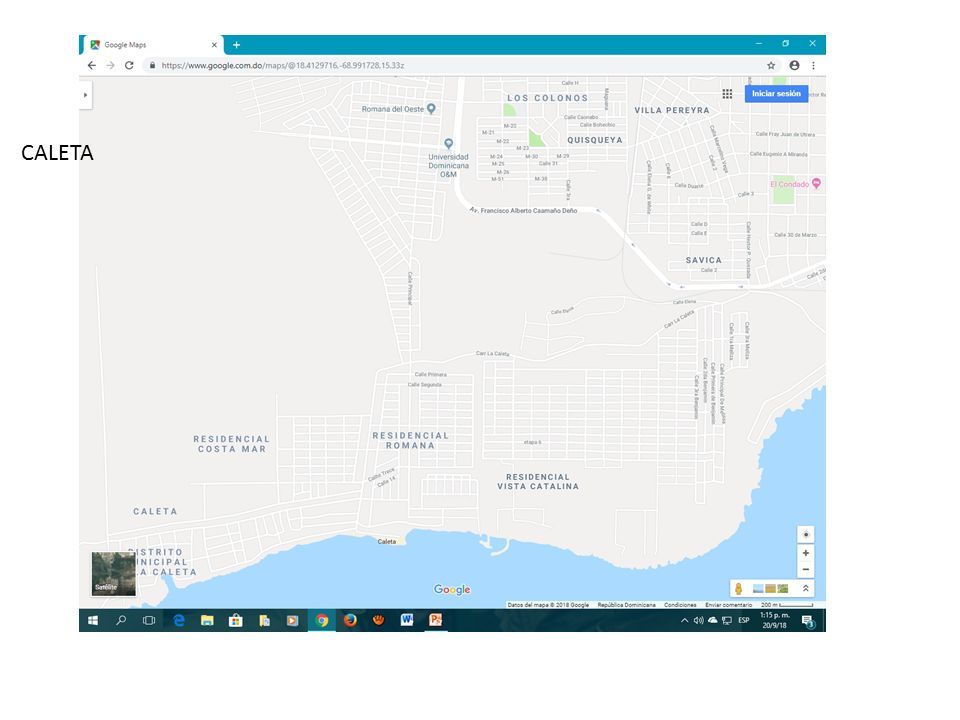
Task: Click the Romana del Oeste map pin
Action: tap(431, 109)
